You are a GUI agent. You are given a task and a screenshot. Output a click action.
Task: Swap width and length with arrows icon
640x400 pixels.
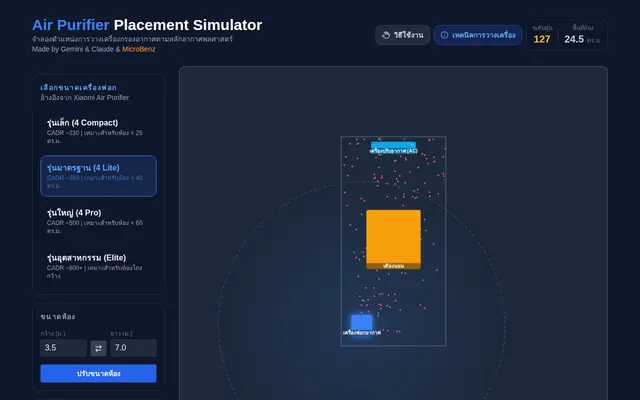(x=98, y=348)
